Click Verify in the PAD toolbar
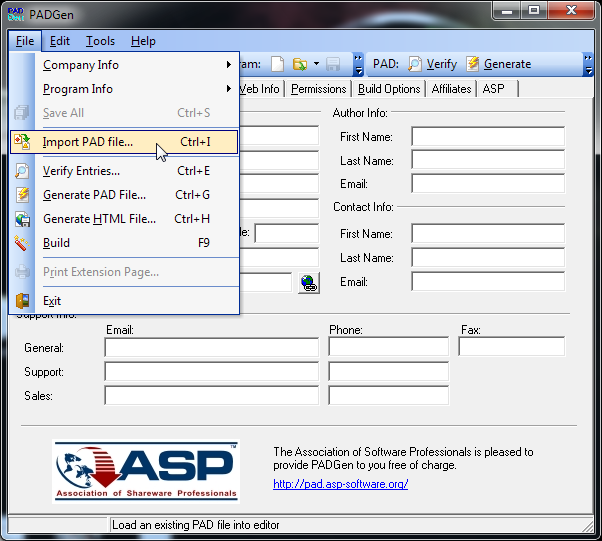Viewport: 602px width, 541px height. [x=432, y=64]
